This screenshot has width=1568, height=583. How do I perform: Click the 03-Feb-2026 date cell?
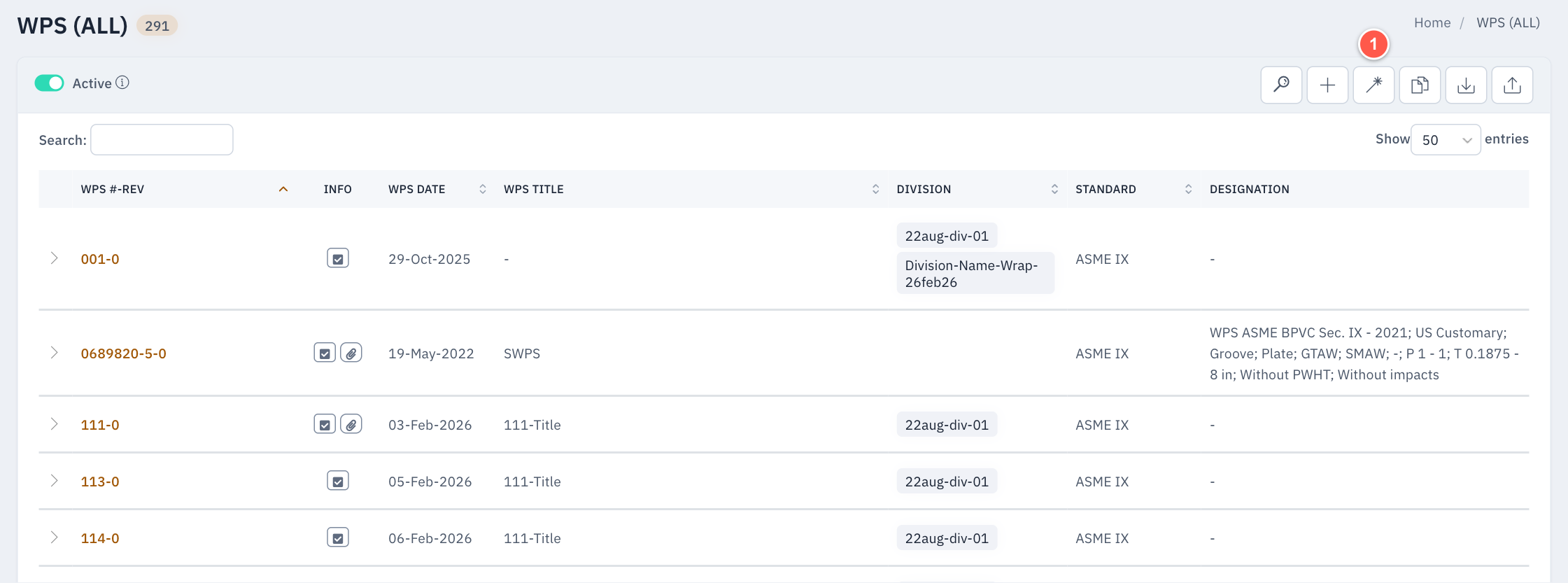pyautogui.click(x=430, y=425)
